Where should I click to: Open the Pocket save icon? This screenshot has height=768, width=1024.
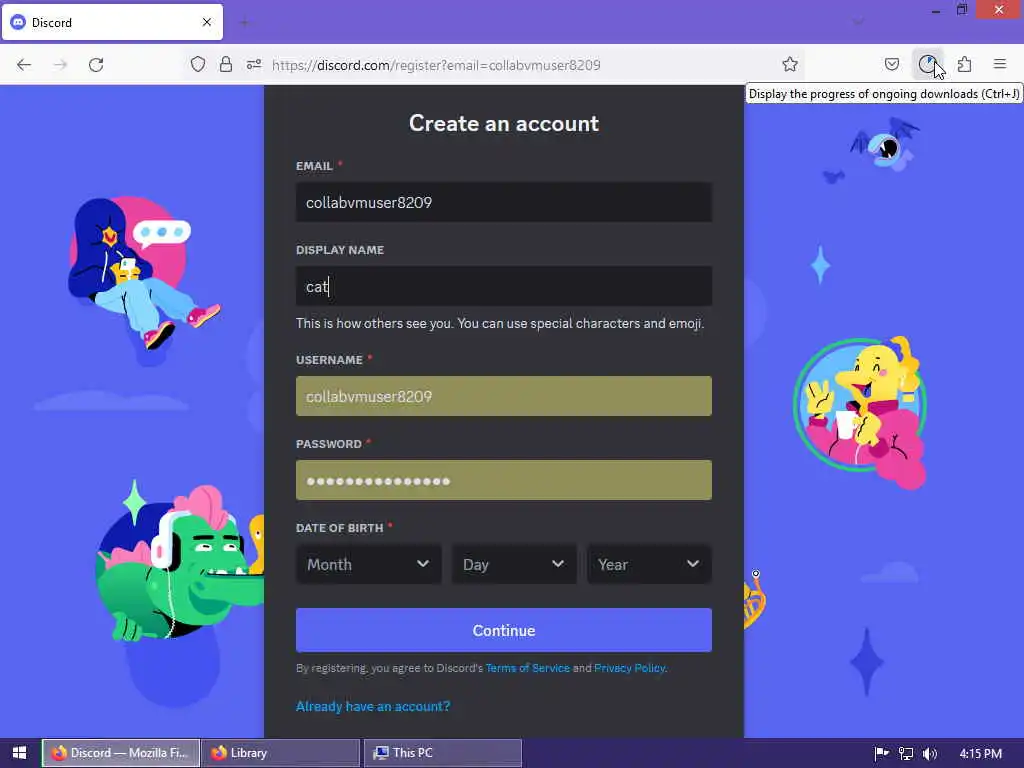point(891,65)
